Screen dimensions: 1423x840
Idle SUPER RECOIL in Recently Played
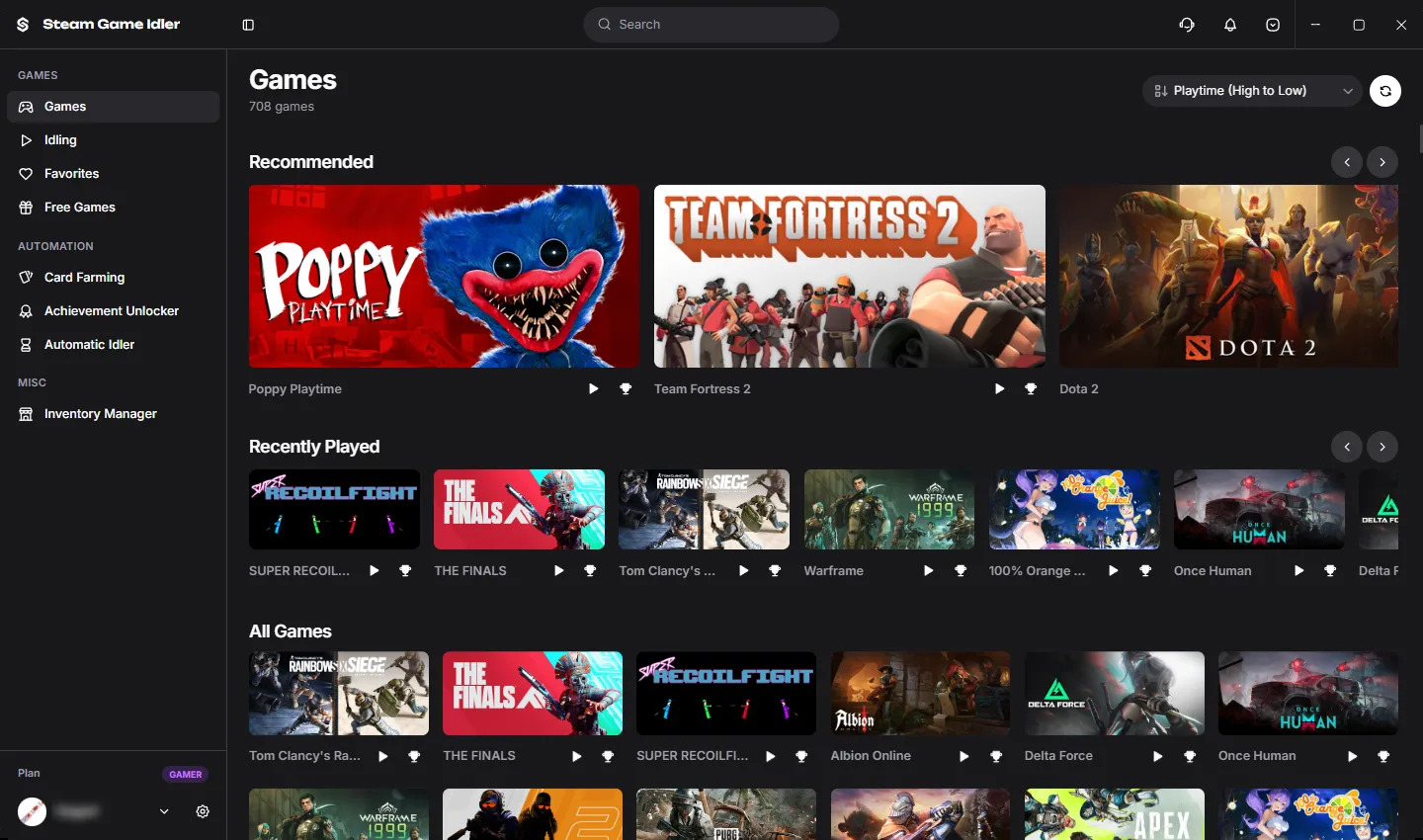click(x=374, y=571)
